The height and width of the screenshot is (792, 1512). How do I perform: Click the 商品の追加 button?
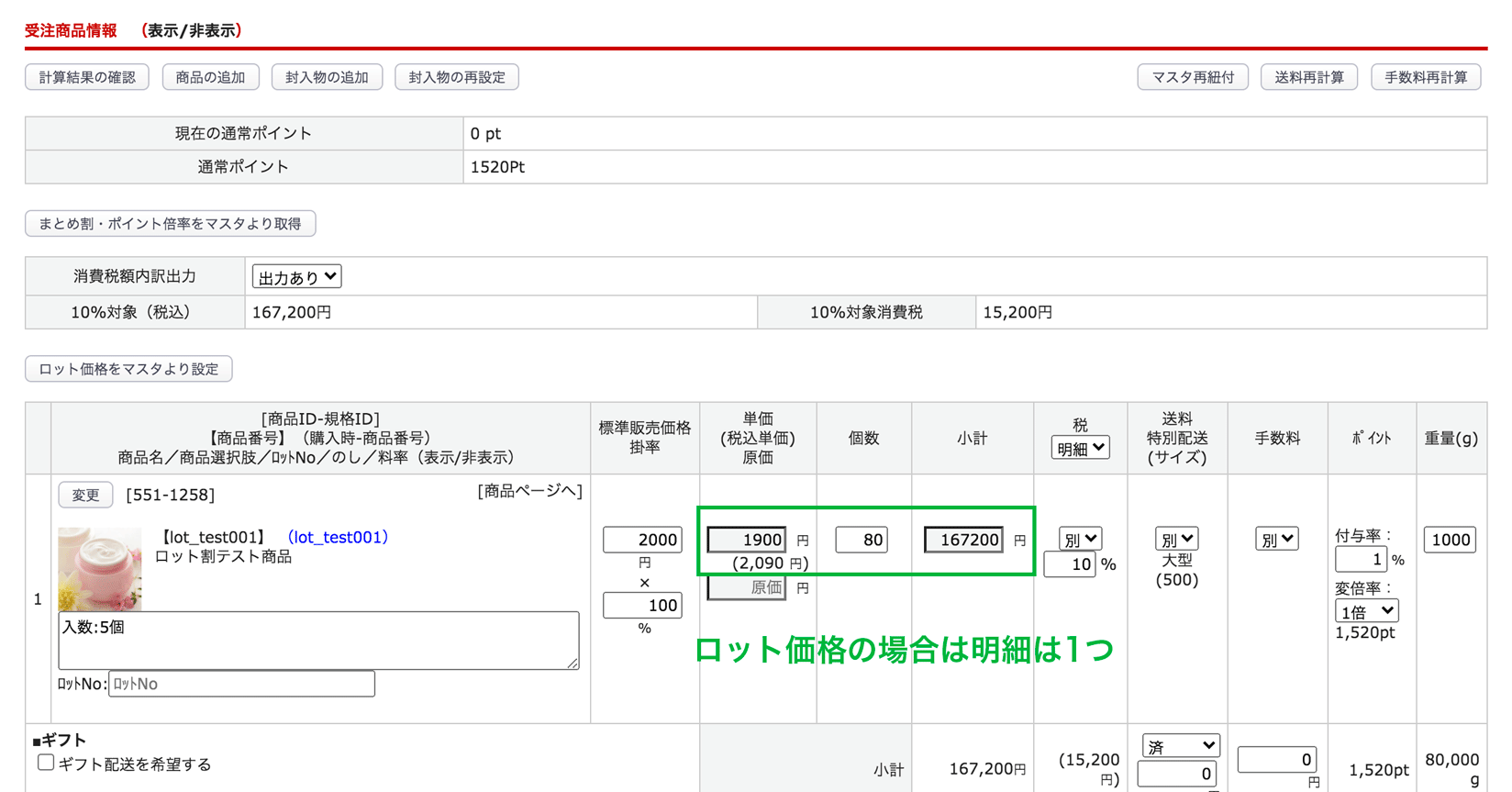point(210,77)
